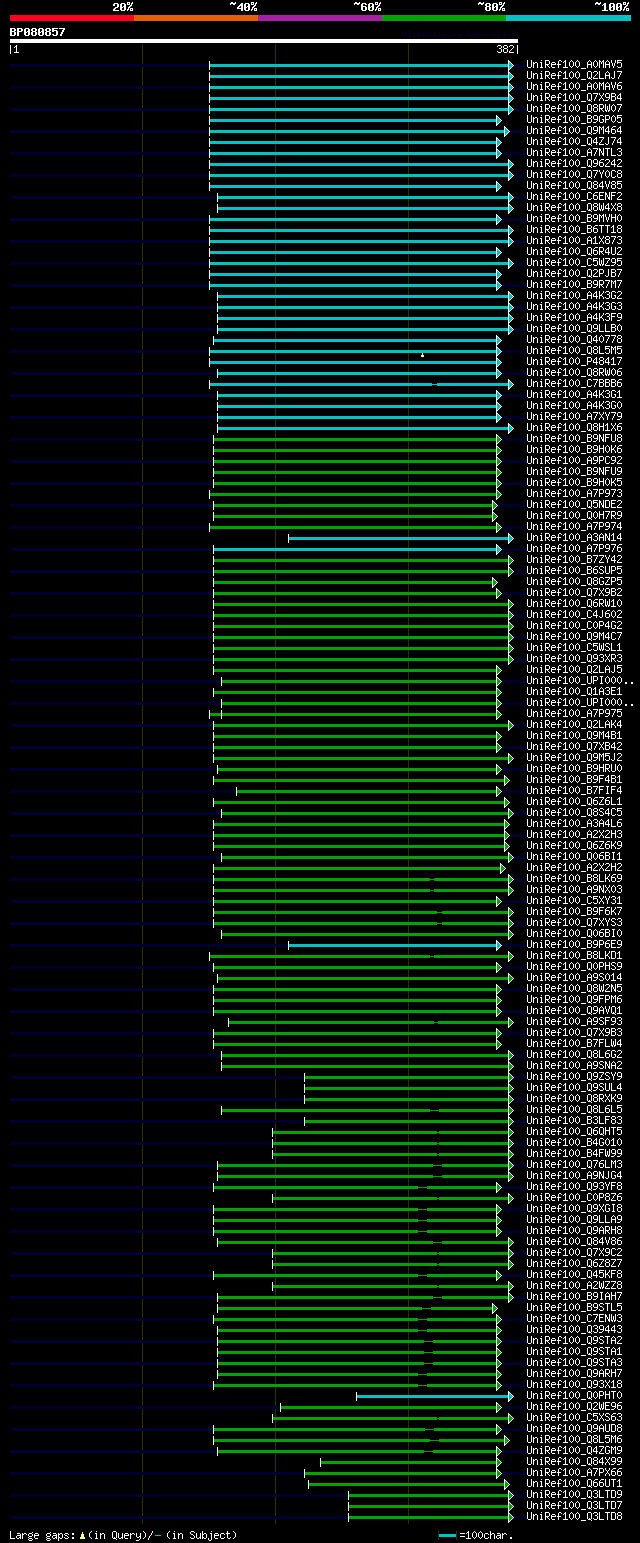Select label UniRef100_C0P8Z6
The height and width of the screenshot is (1543, 640).
tap(574, 1197)
